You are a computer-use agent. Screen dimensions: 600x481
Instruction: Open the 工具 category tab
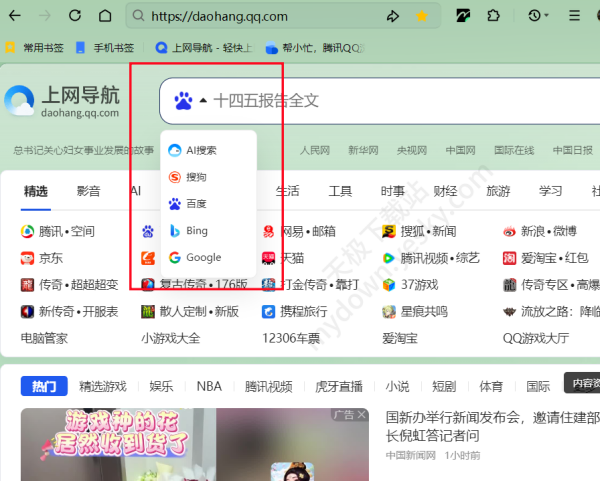[340, 191]
